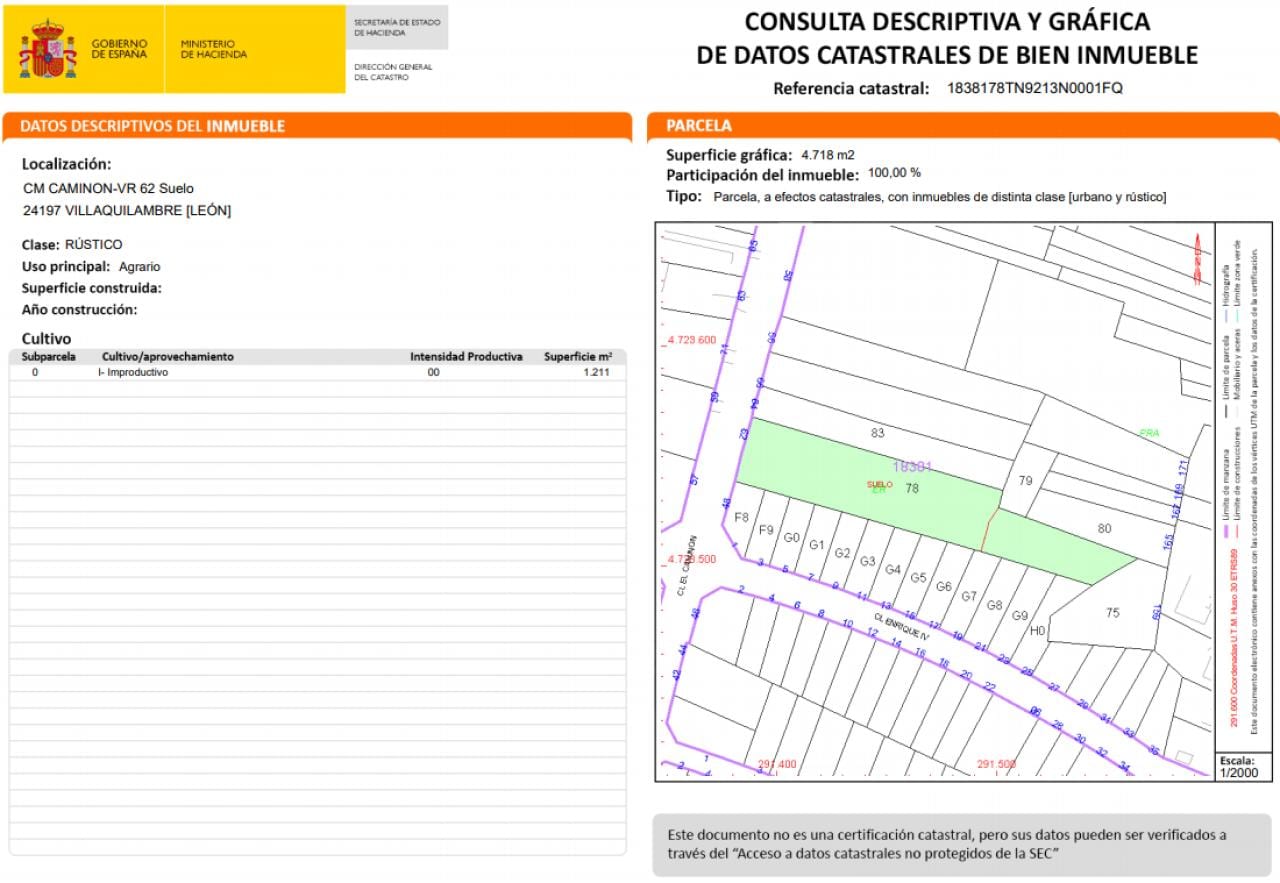Click the Cultivo/aprovechamiento column header

pos(167,357)
